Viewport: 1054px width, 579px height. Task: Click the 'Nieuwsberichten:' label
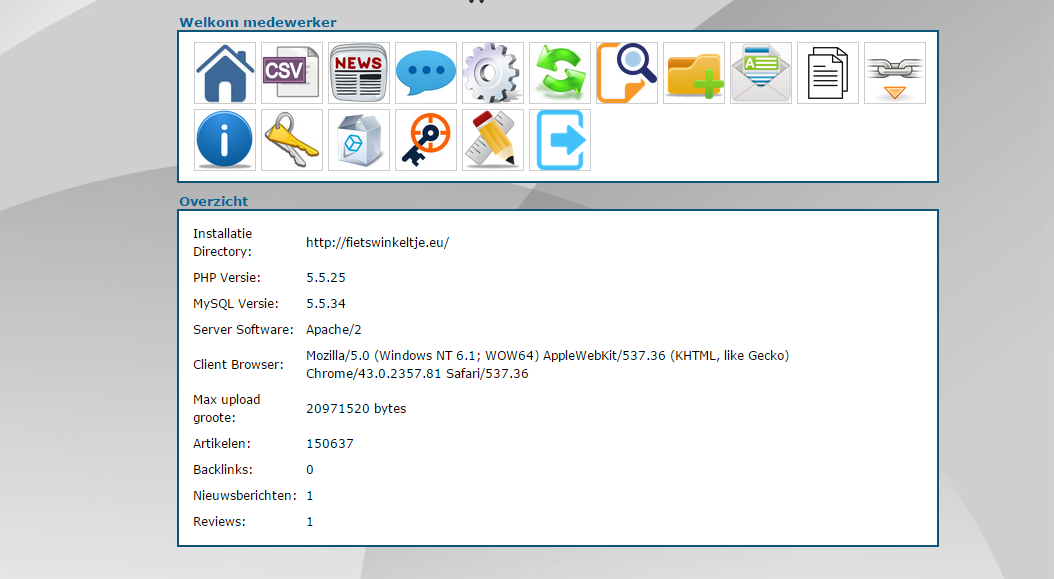click(x=245, y=496)
